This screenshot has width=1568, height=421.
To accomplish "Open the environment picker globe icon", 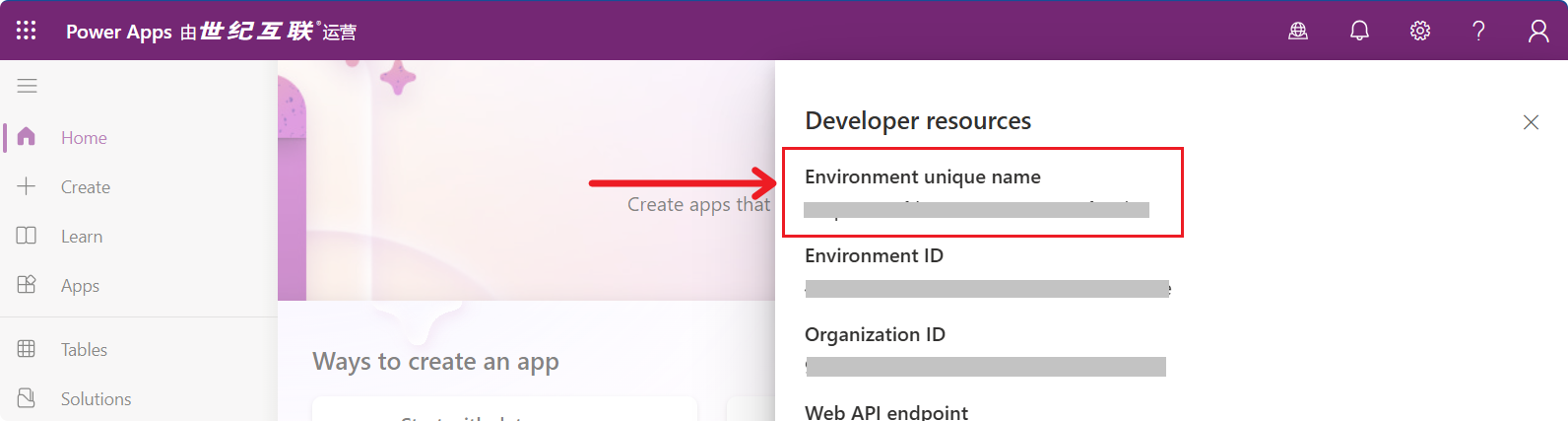I will tap(1298, 31).
